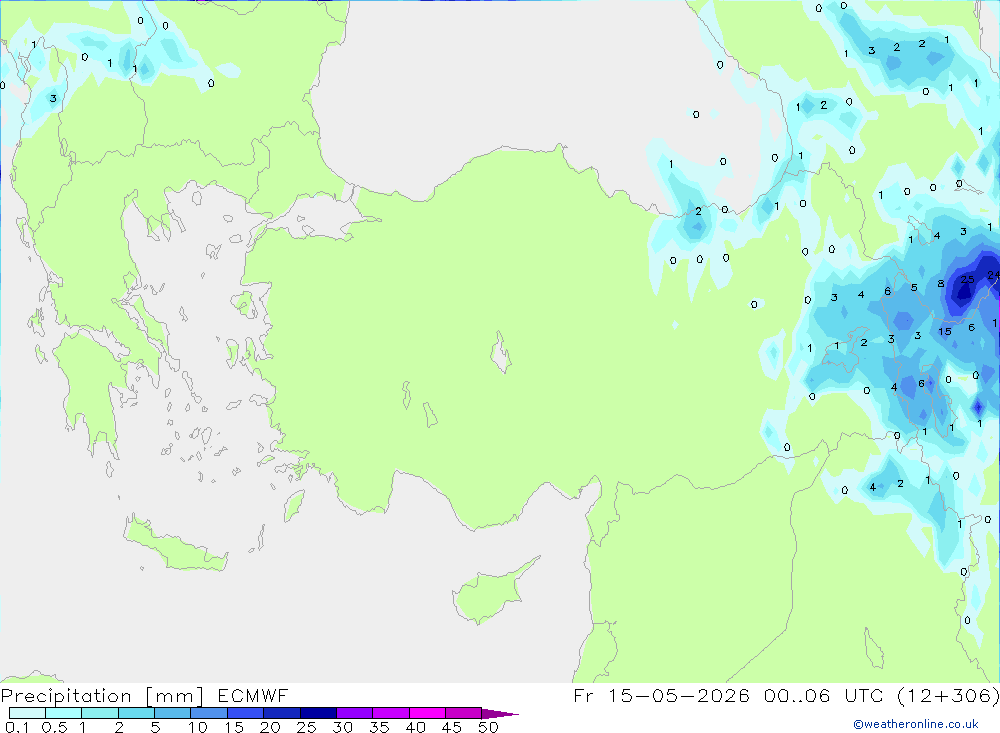Click the legend label "0.1"

pyautogui.click(x=17, y=727)
